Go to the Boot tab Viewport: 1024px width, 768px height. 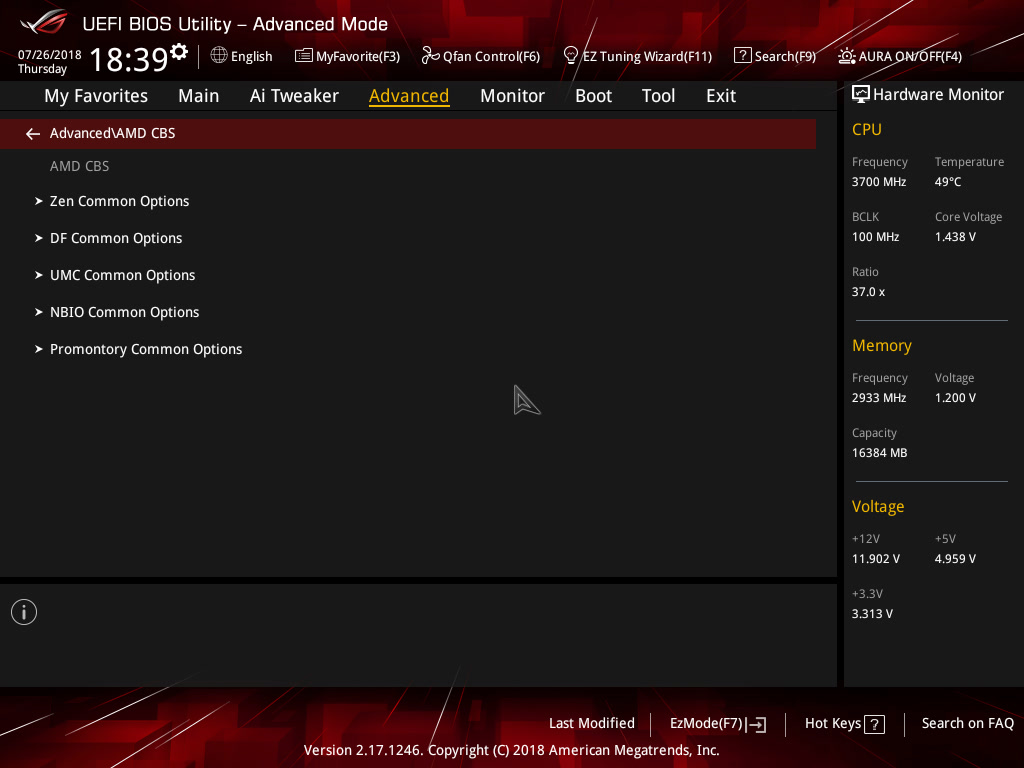tap(594, 96)
